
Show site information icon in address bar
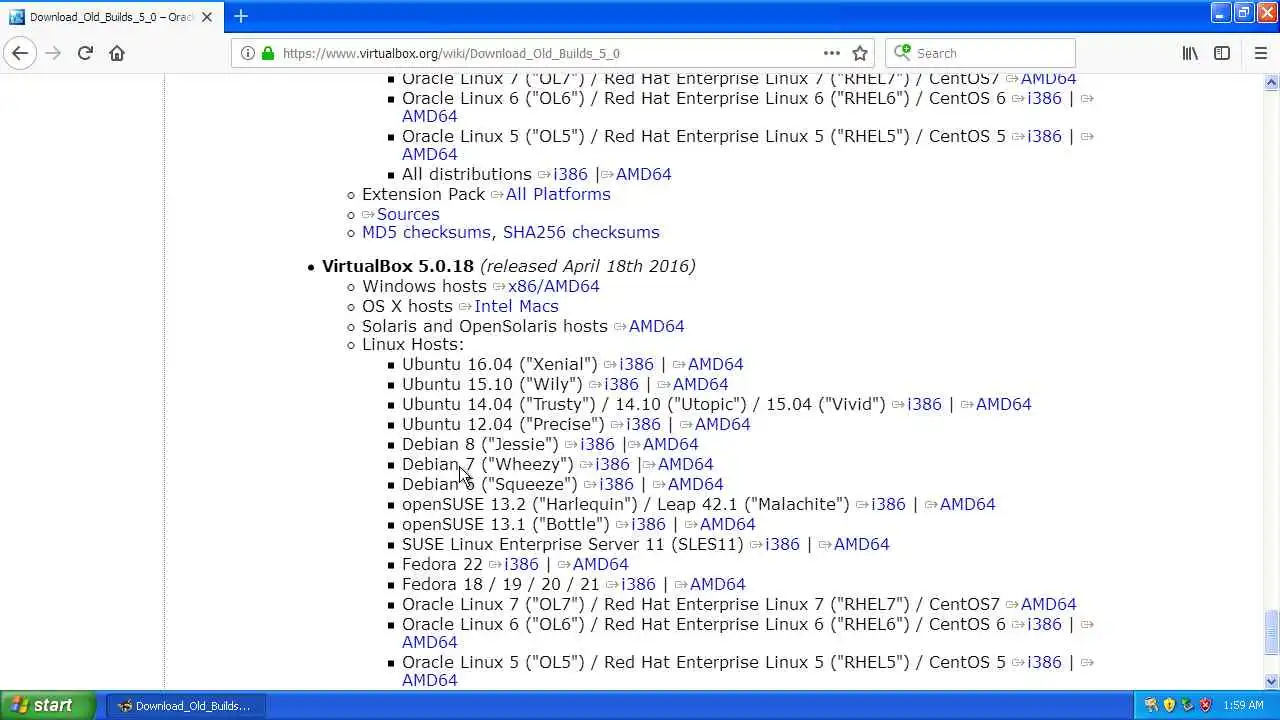click(x=247, y=53)
